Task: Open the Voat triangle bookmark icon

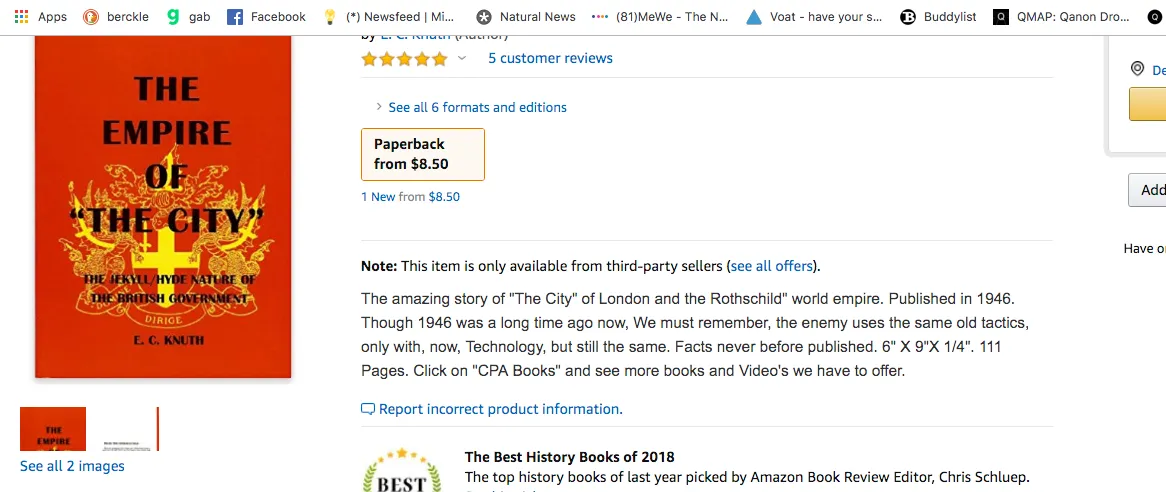Action: pos(754,16)
